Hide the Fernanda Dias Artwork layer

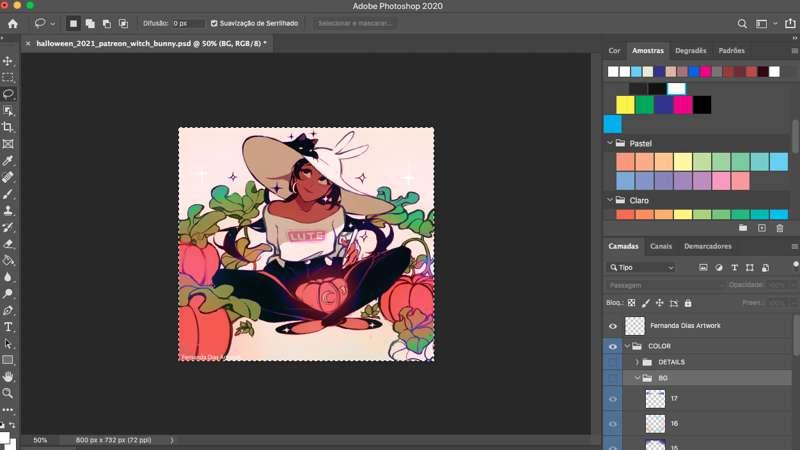click(x=613, y=326)
